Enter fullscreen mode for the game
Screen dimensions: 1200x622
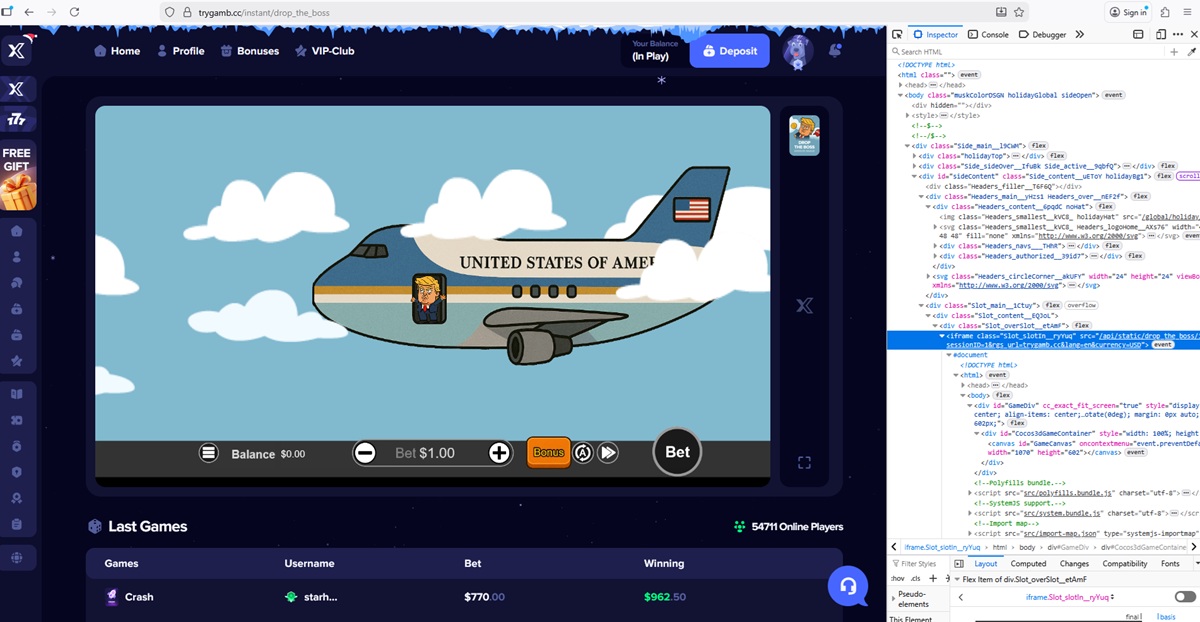804,462
